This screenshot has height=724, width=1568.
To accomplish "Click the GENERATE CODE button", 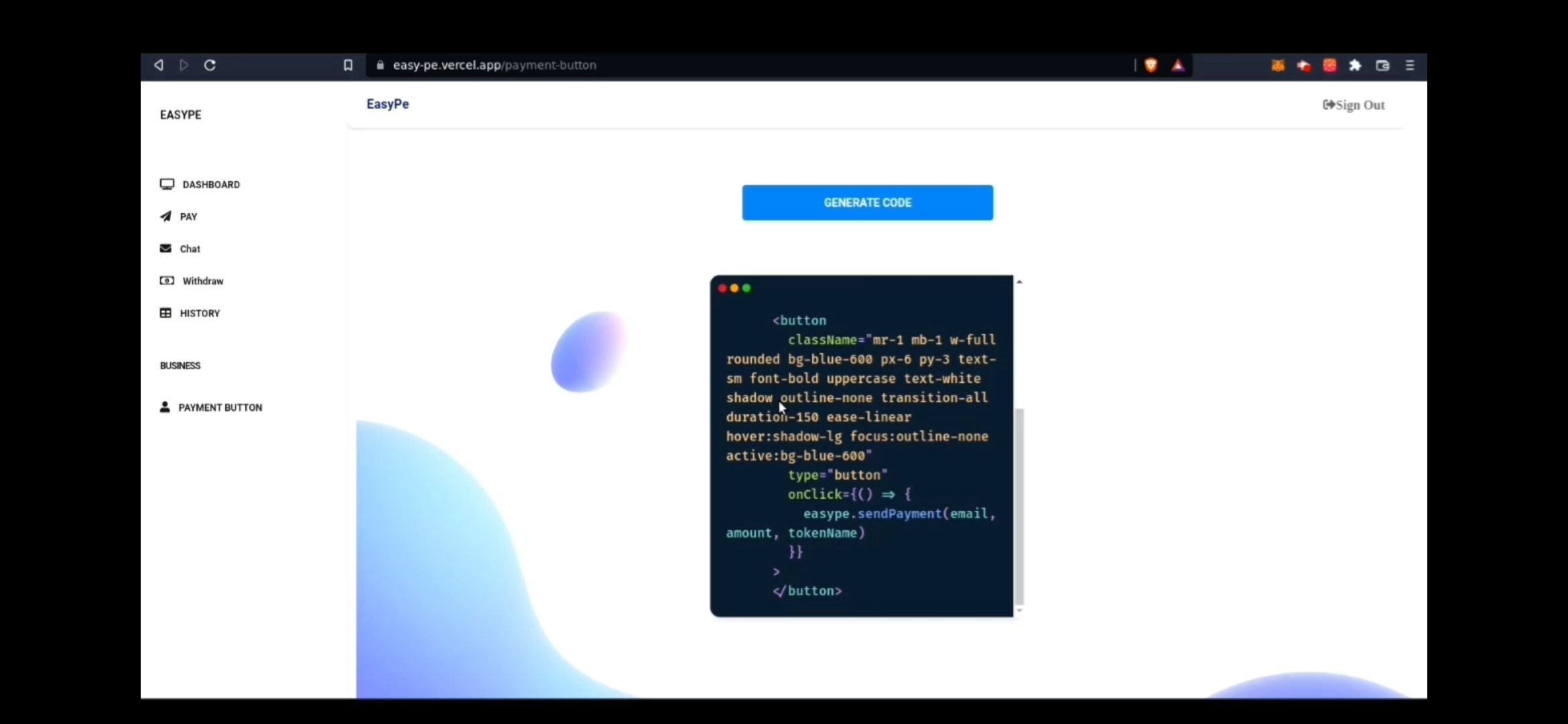I will pyautogui.click(x=867, y=202).
